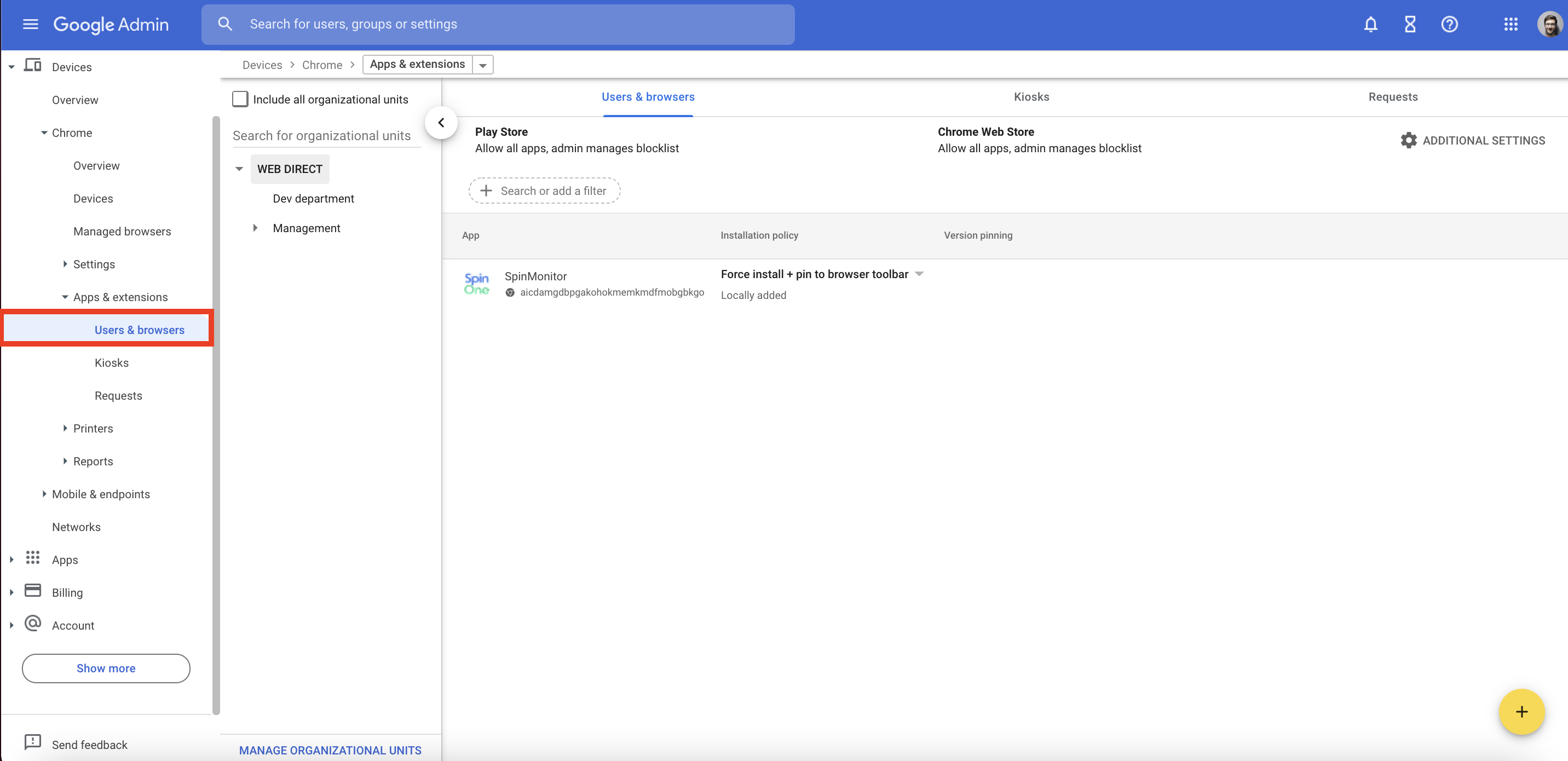Click the Version pinning column header

[x=978, y=235]
